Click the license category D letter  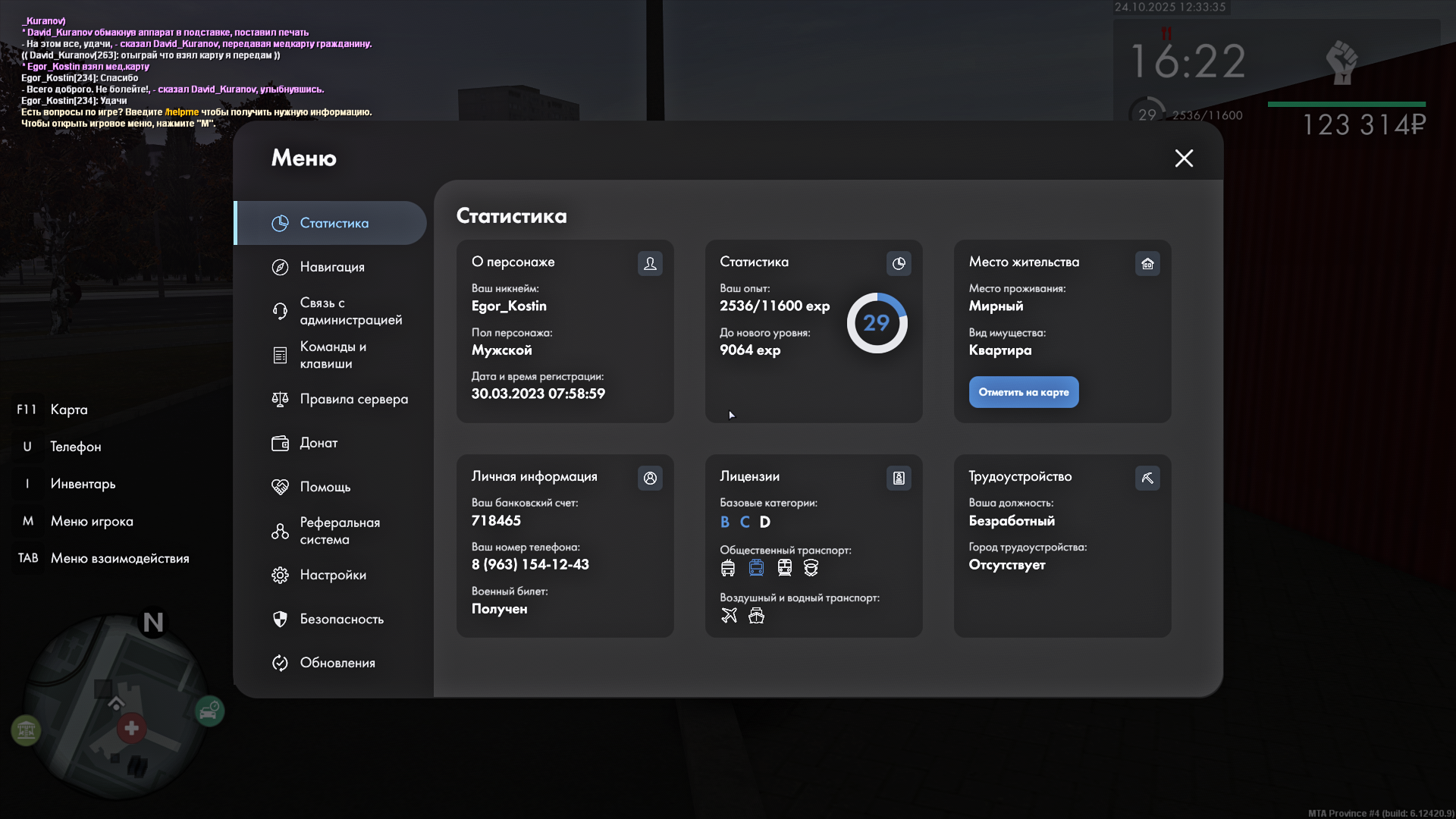coord(764,522)
